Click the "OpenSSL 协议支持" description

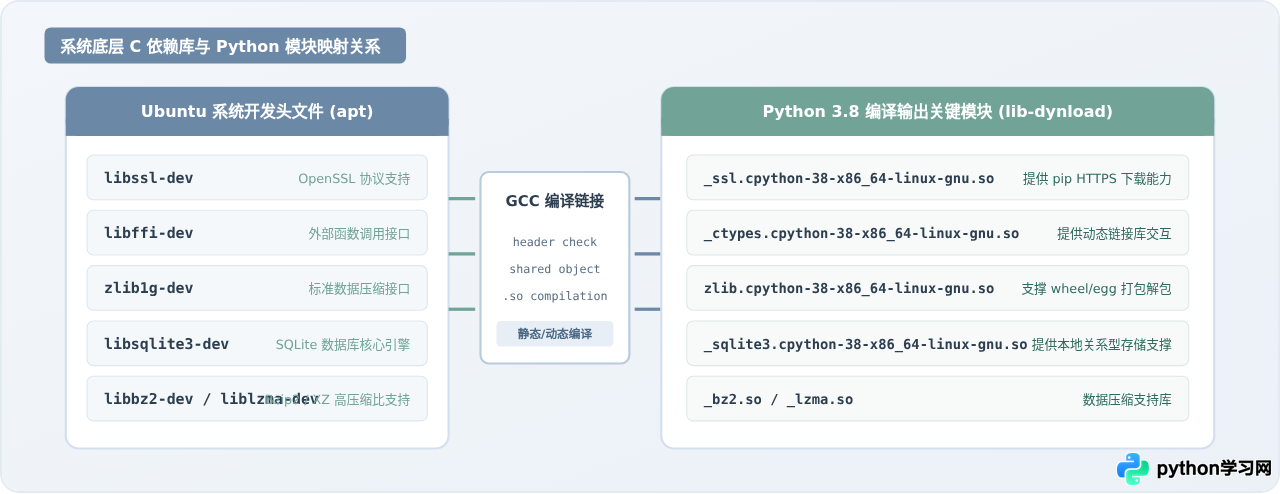click(x=354, y=179)
